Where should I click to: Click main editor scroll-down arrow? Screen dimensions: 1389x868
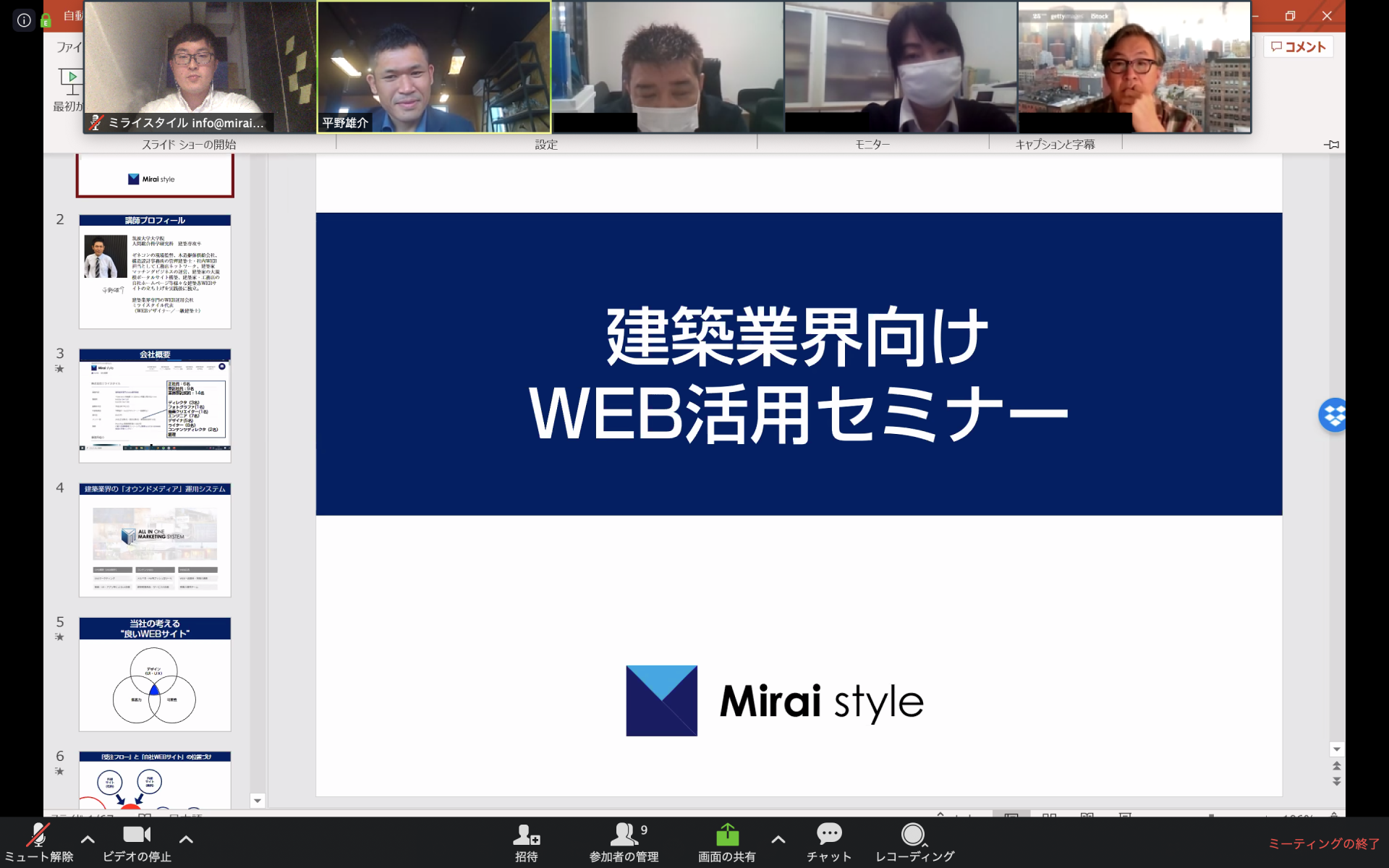(x=1337, y=749)
